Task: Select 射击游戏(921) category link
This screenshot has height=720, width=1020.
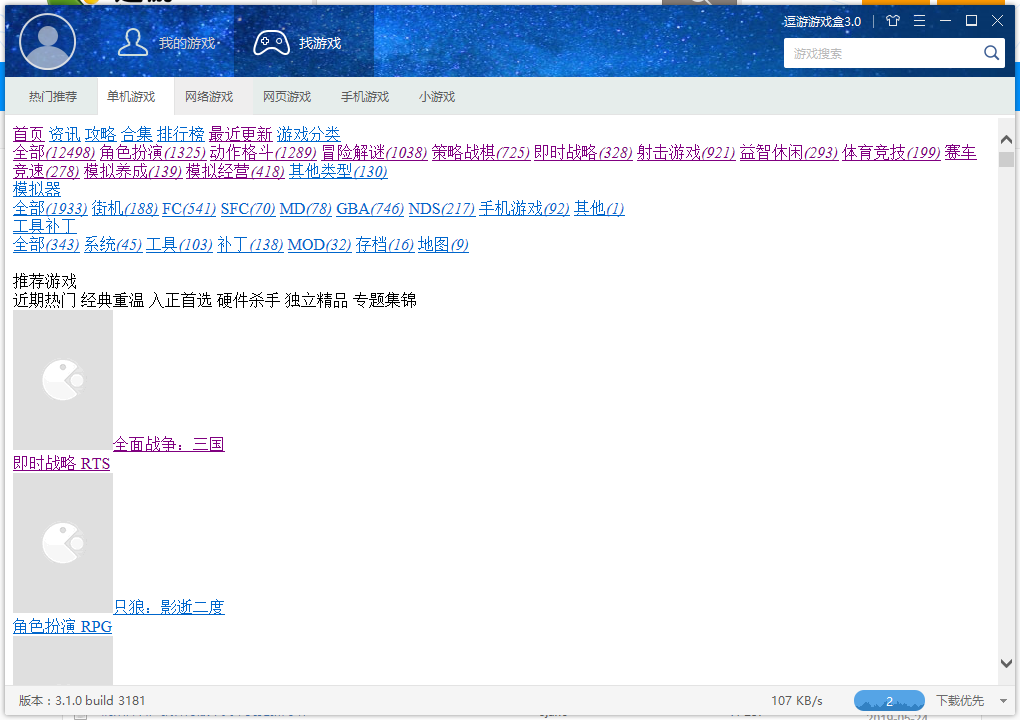Action: click(686, 152)
